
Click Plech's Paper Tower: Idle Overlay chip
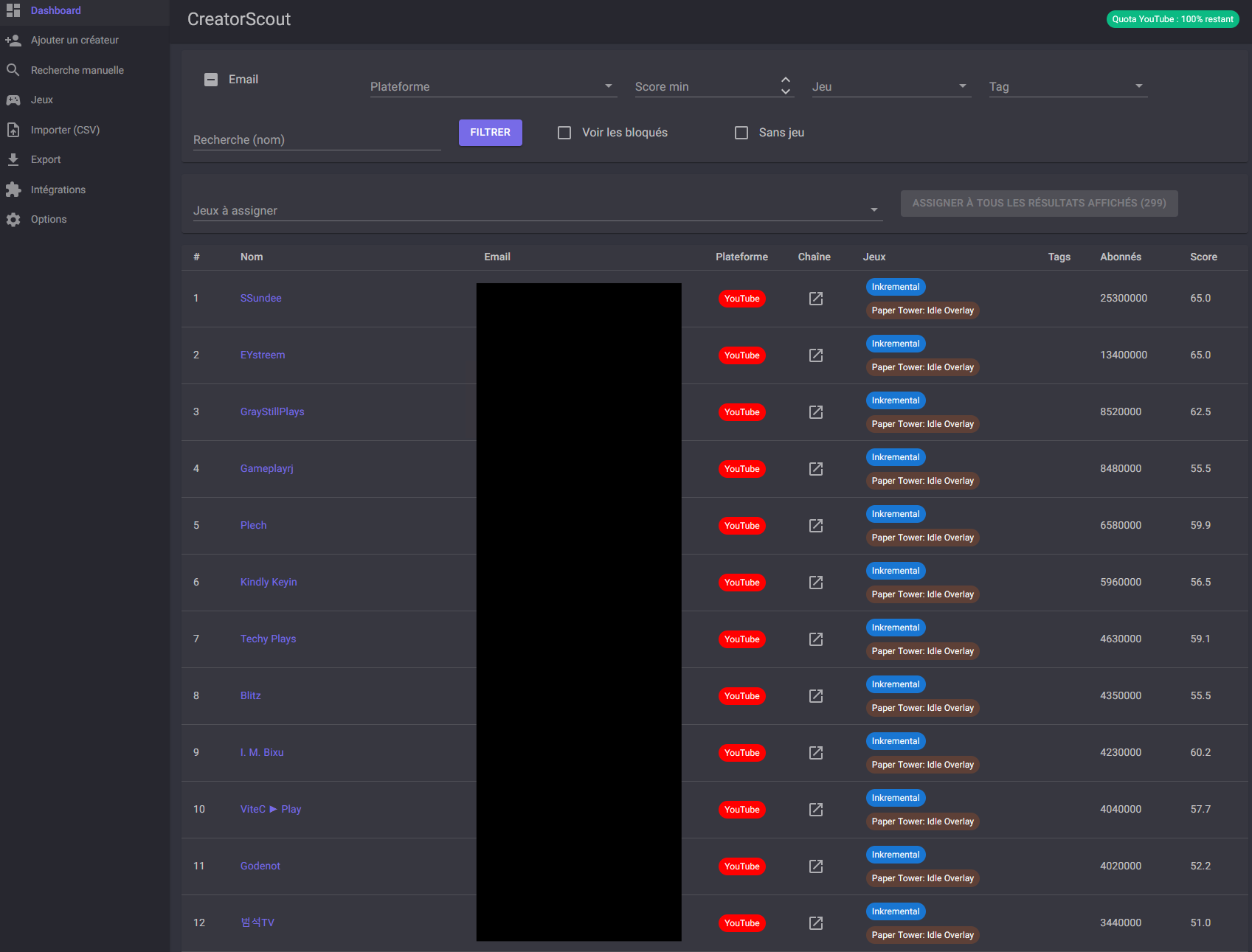pos(923,538)
